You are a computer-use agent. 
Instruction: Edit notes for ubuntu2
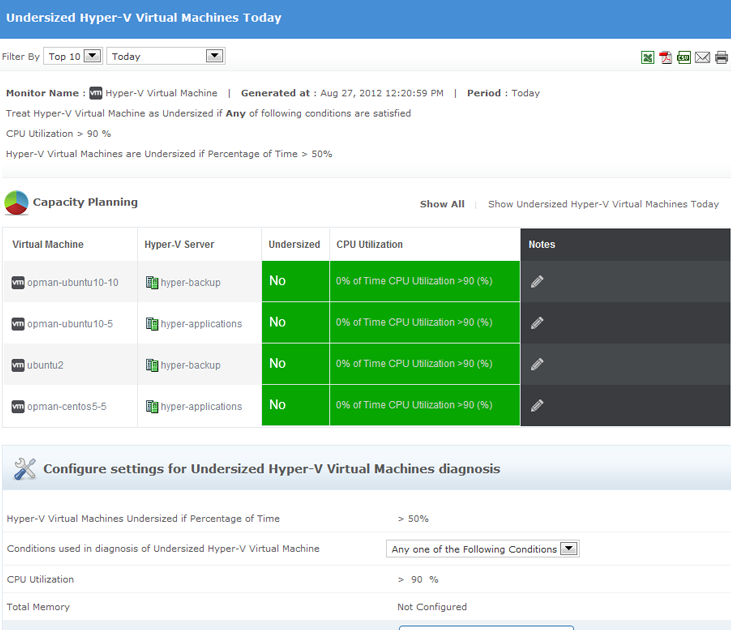[537, 364]
